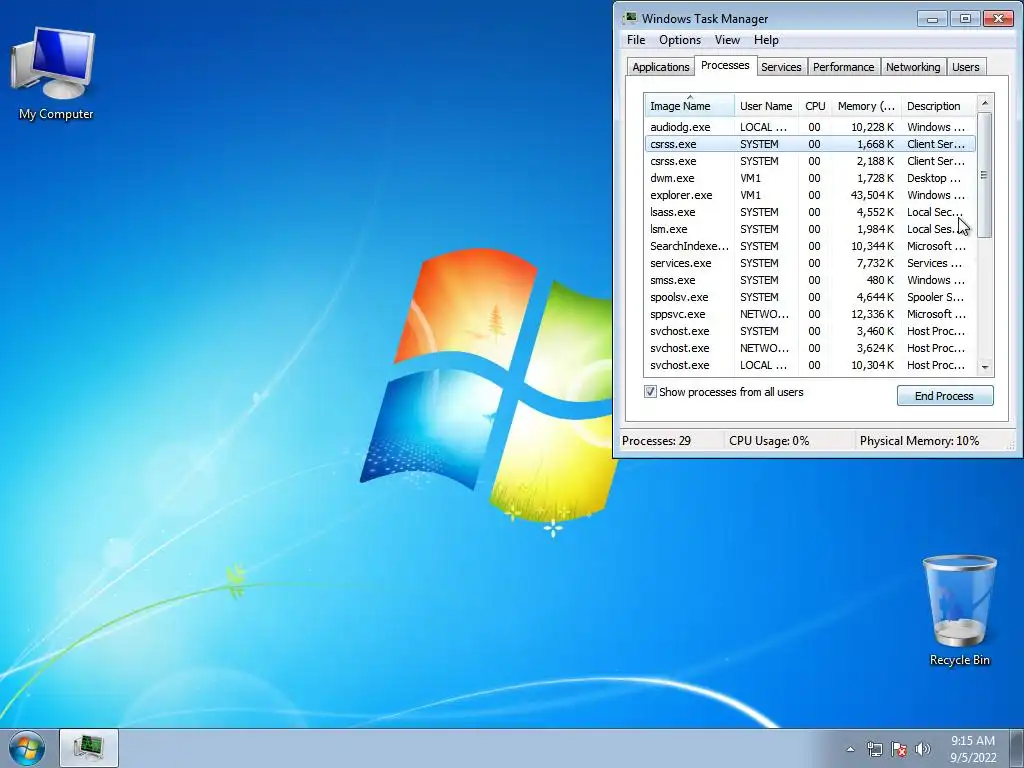This screenshot has height=768, width=1024.
Task: Open the File menu
Action: click(635, 40)
